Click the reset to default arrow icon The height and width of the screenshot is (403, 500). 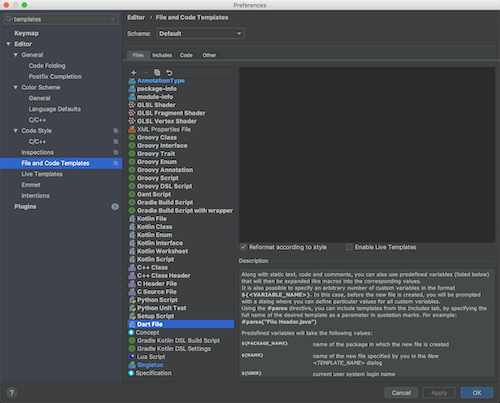[x=169, y=73]
